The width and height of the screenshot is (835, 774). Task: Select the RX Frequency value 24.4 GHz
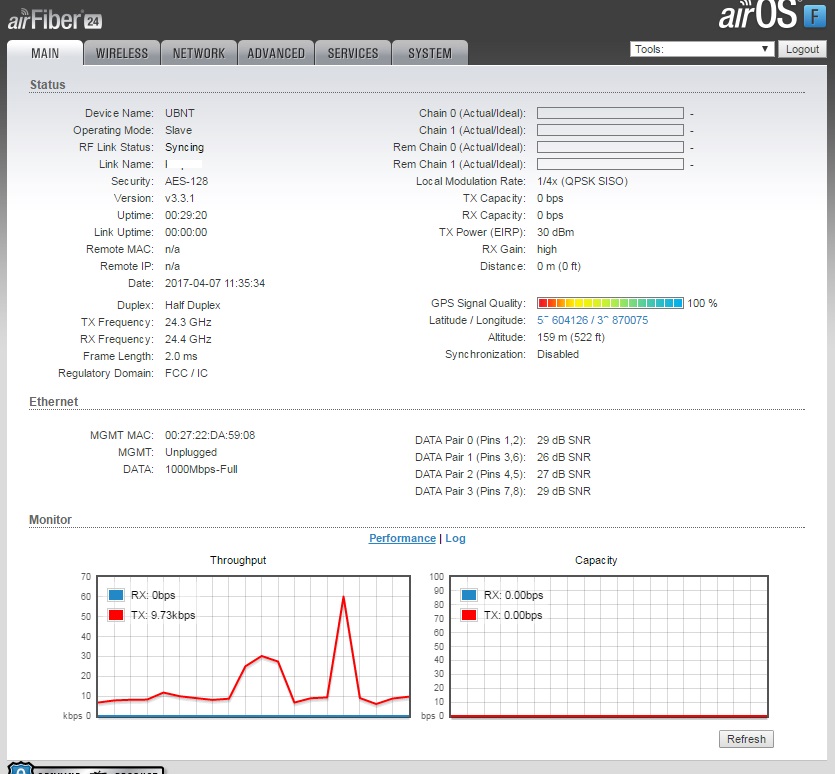[188, 339]
